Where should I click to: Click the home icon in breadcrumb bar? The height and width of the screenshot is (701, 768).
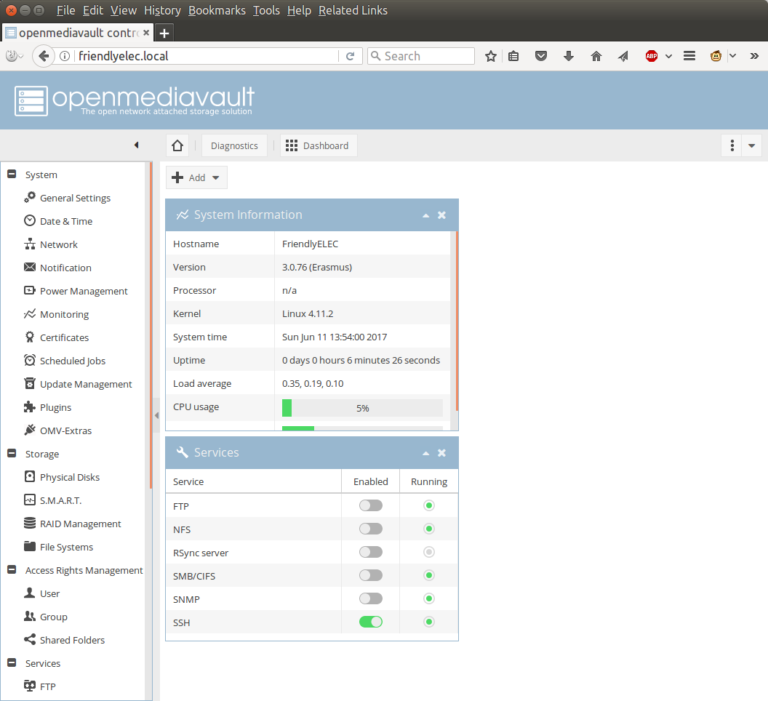(177, 145)
